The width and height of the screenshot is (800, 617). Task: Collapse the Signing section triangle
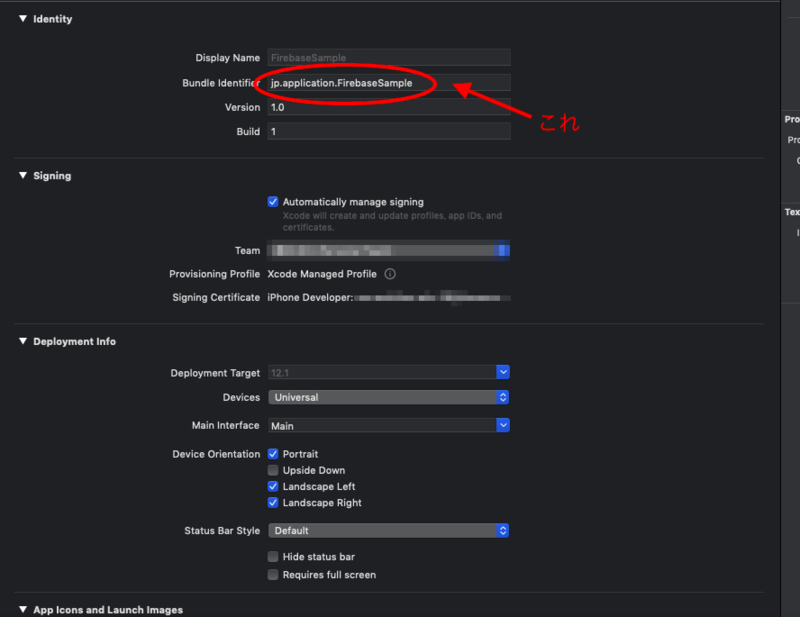(23, 175)
